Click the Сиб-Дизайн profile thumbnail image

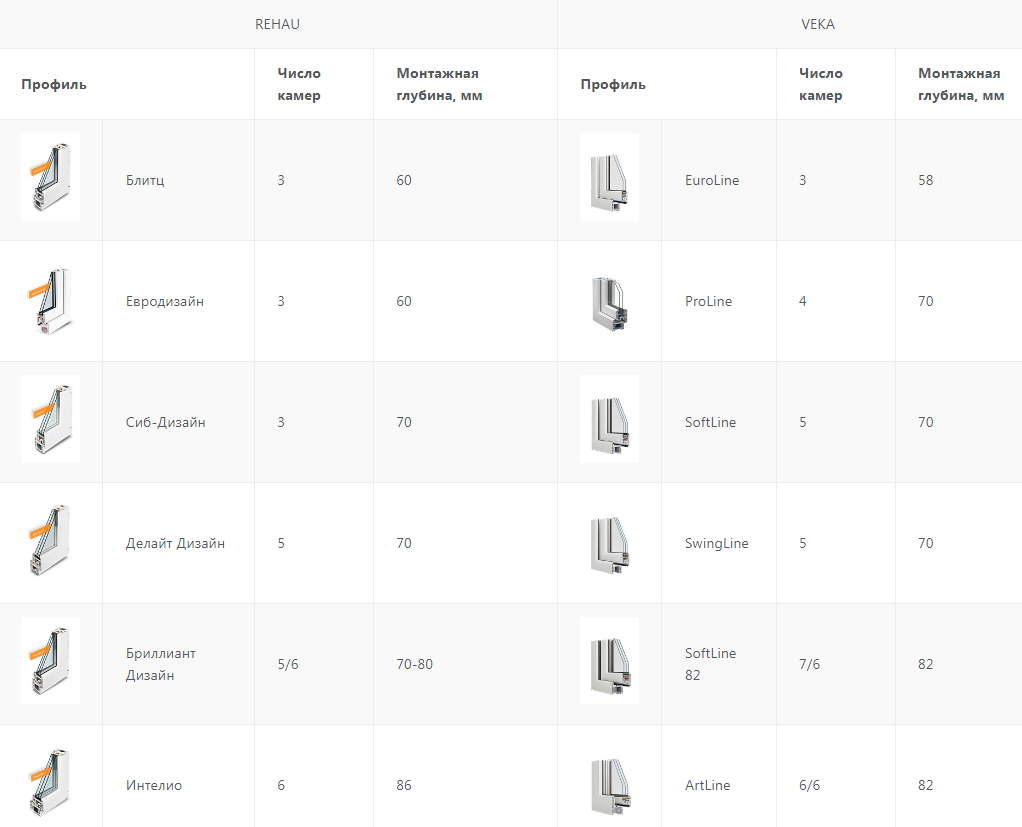(x=50, y=419)
